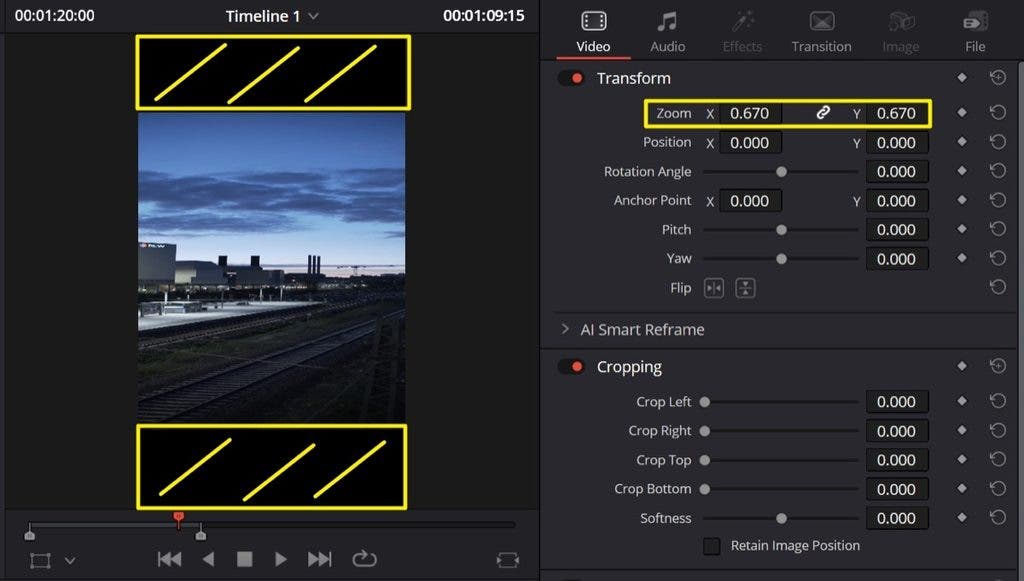Add a keyframe for Pitch
The width and height of the screenshot is (1024, 581).
[x=962, y=228]
